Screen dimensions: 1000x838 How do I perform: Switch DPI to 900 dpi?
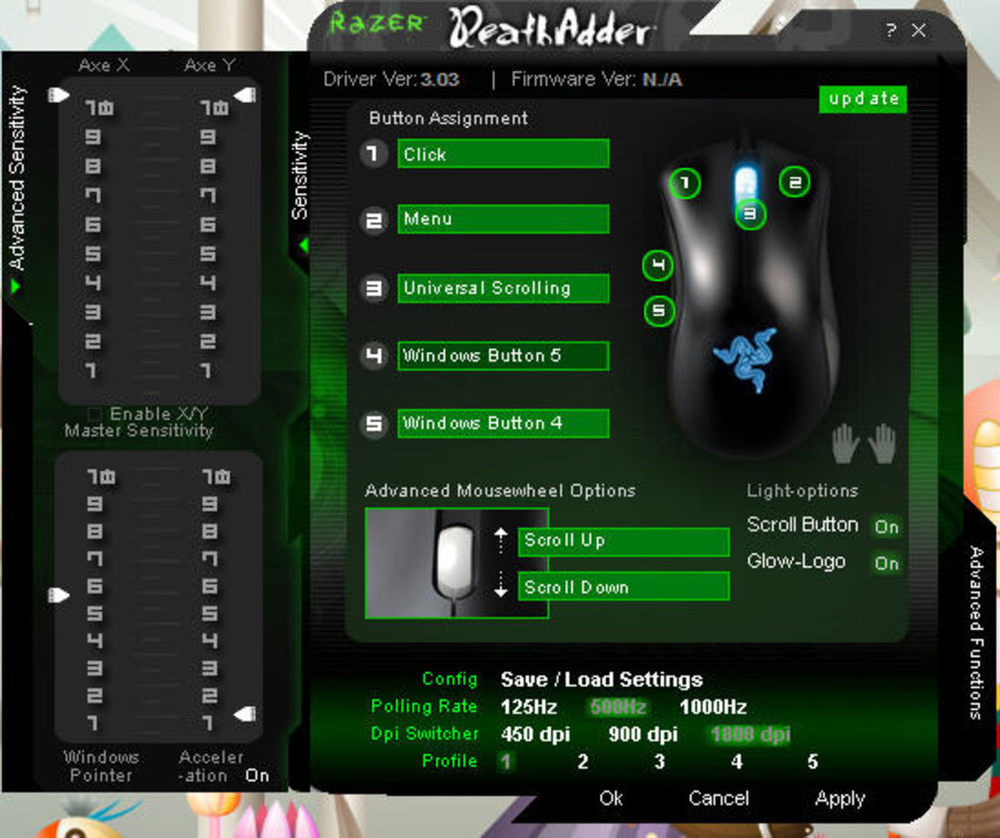coord(643,735)
